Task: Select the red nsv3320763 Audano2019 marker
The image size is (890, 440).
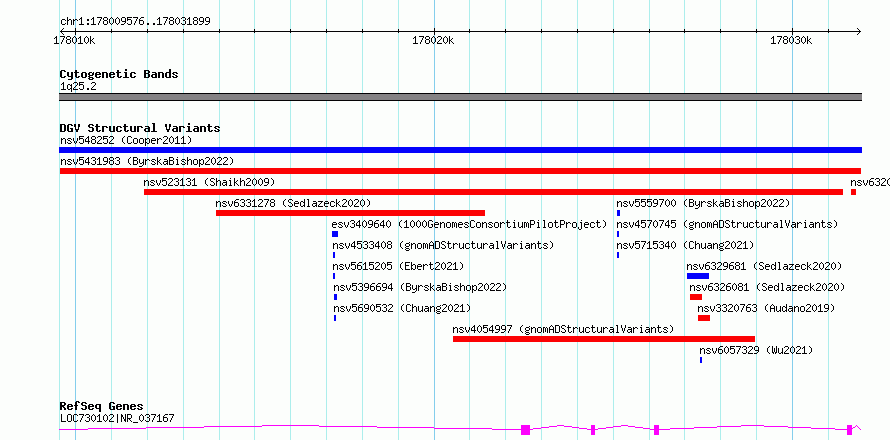Action: point(704,318)
